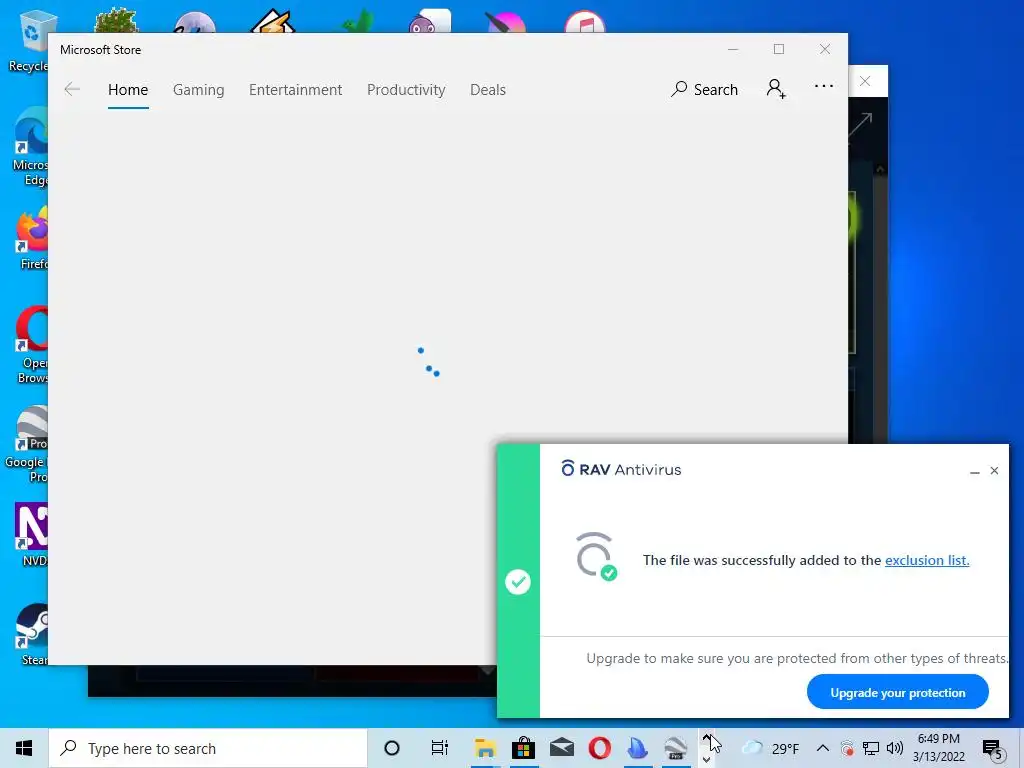Open Cortana from the taskbar
Viewport: 1024px width, 768px height.
tap(392, 748)
